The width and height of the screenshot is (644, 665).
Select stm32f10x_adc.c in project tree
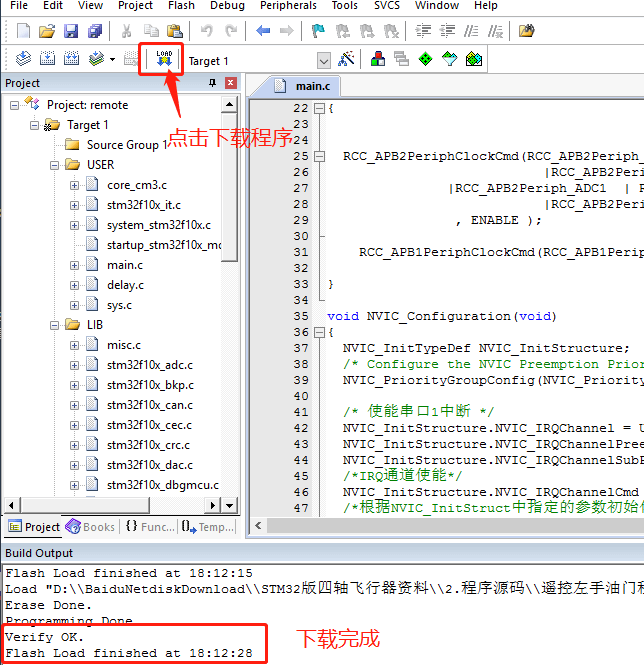[149, 365]
